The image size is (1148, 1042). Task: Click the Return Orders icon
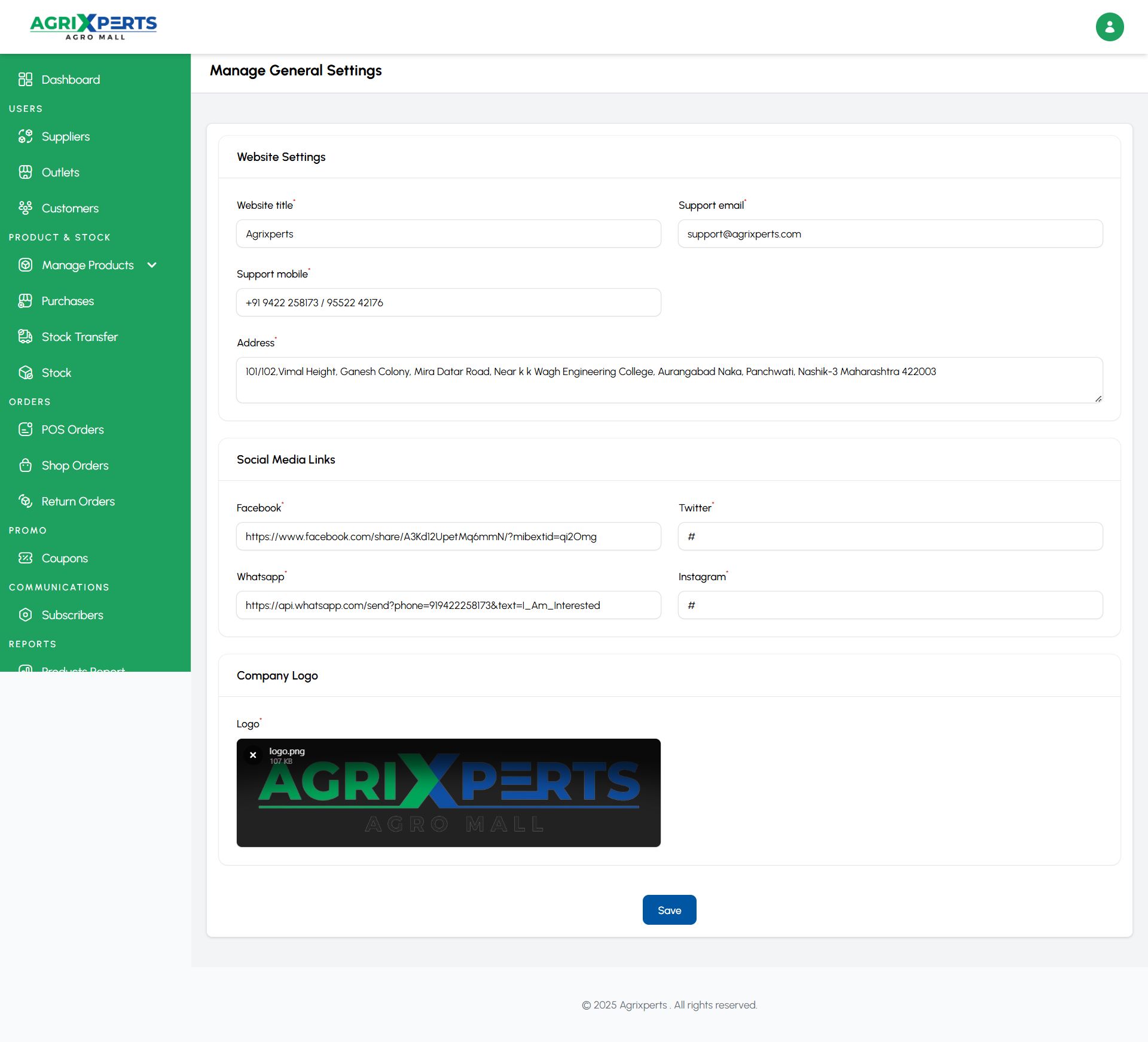click(25, 501)
